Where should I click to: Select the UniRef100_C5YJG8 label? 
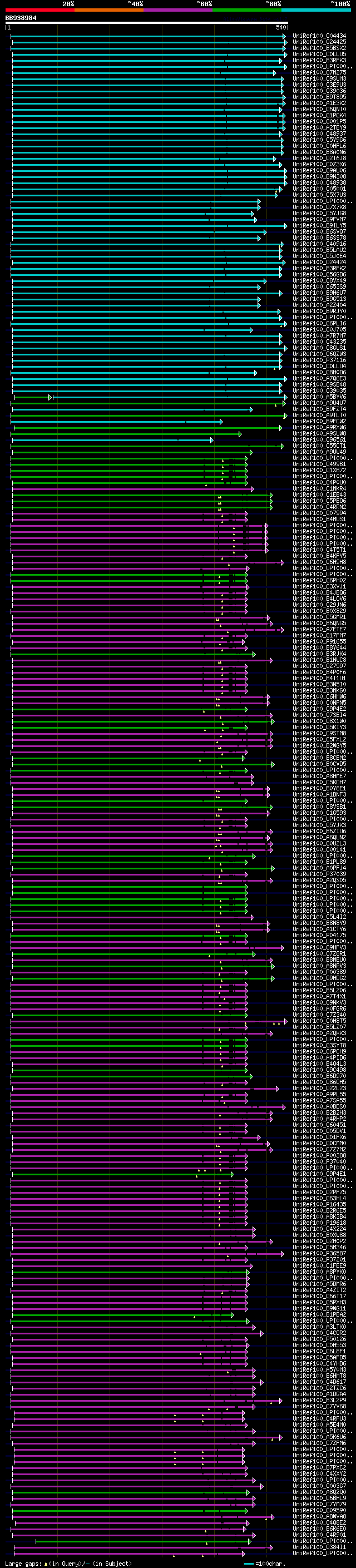click(x=319, y=214)
